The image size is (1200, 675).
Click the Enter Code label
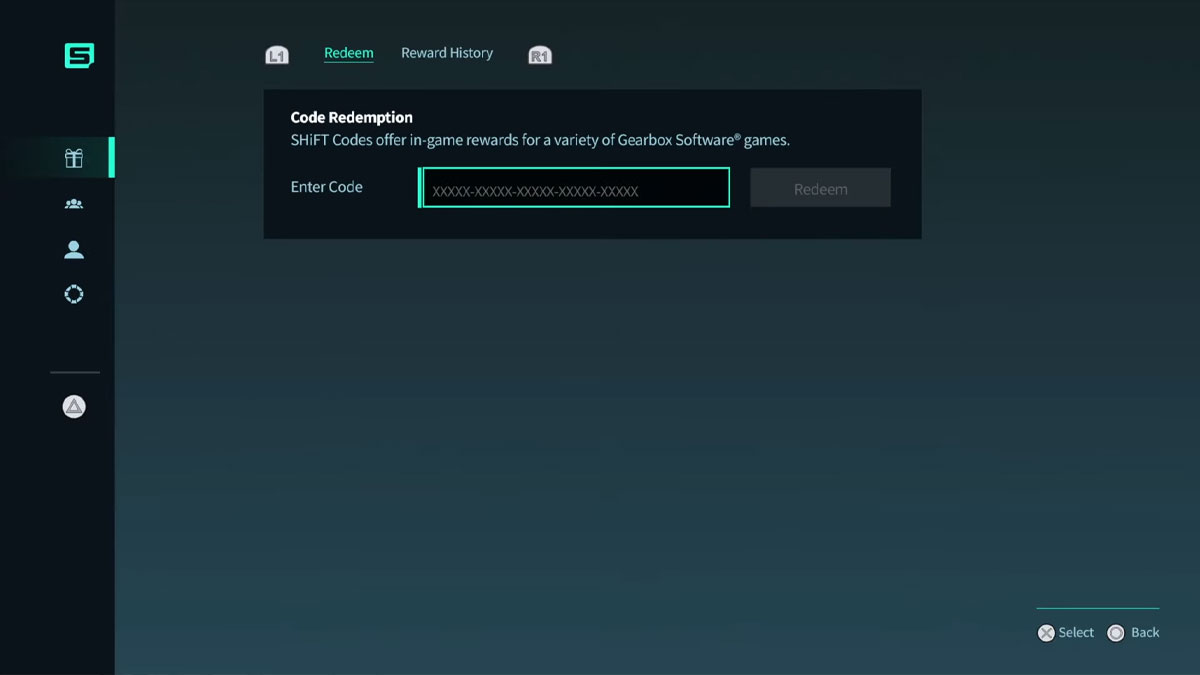pos(326,187)
